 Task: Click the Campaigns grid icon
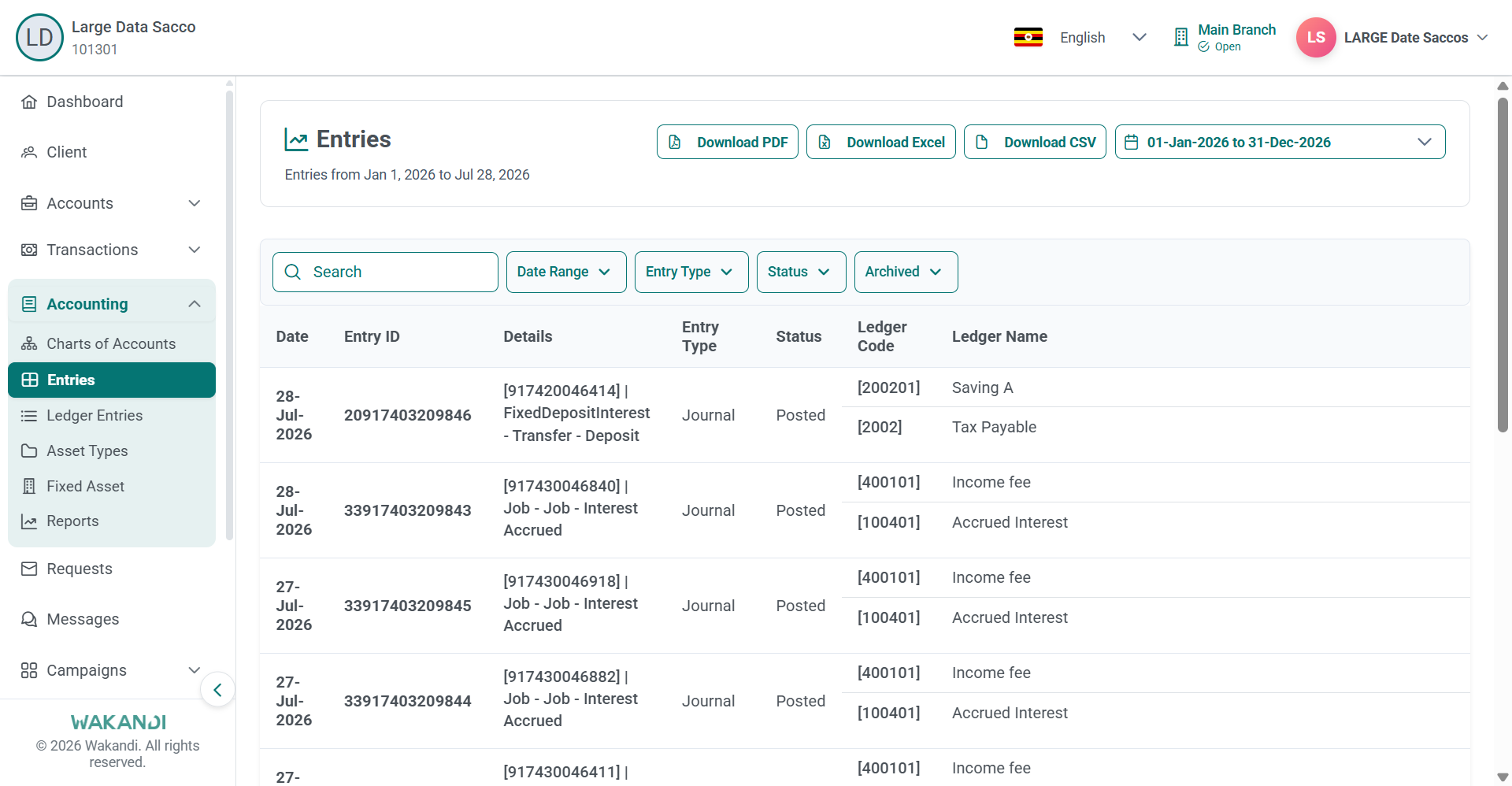[29, 670]
